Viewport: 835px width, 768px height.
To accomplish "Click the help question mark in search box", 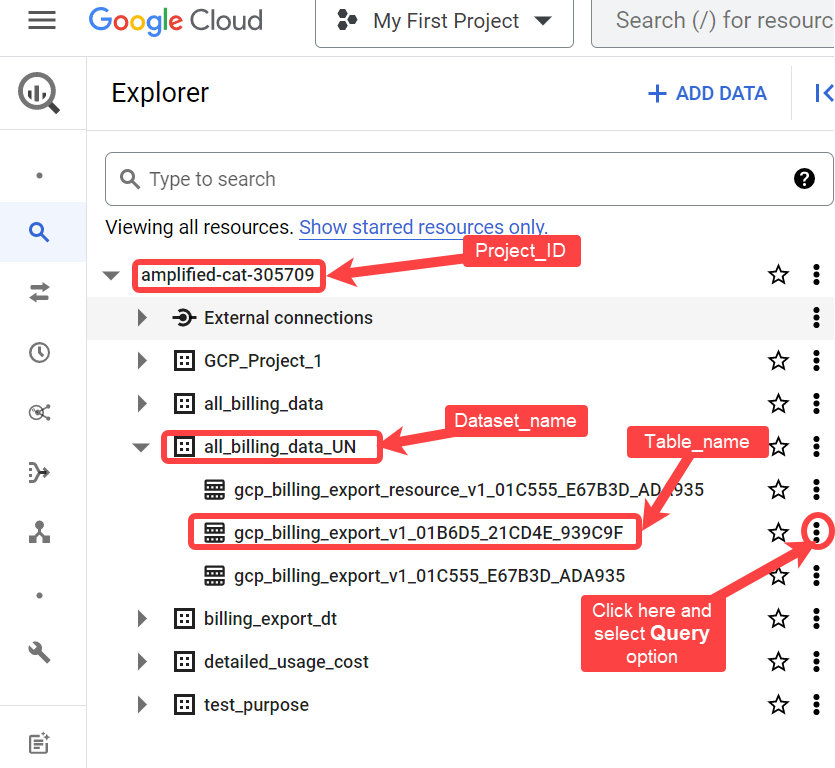I will [804, 179].
